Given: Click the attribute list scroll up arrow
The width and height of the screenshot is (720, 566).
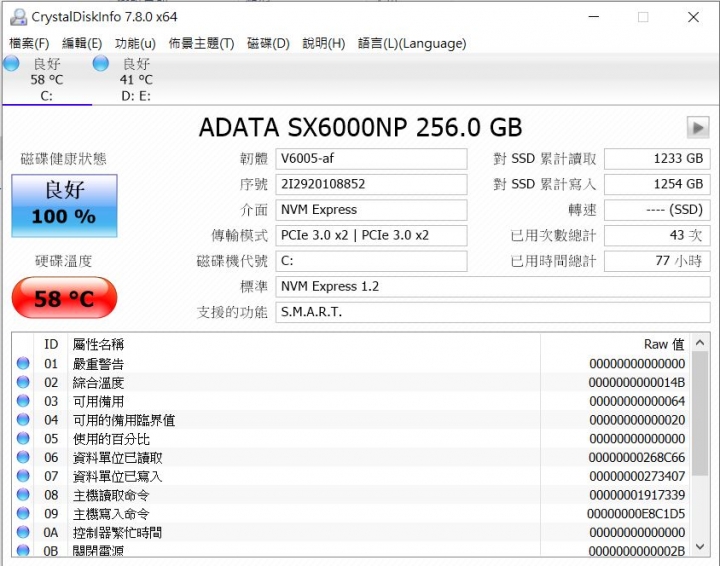Looking at the screenshot, I should click(x=700, y=342).
